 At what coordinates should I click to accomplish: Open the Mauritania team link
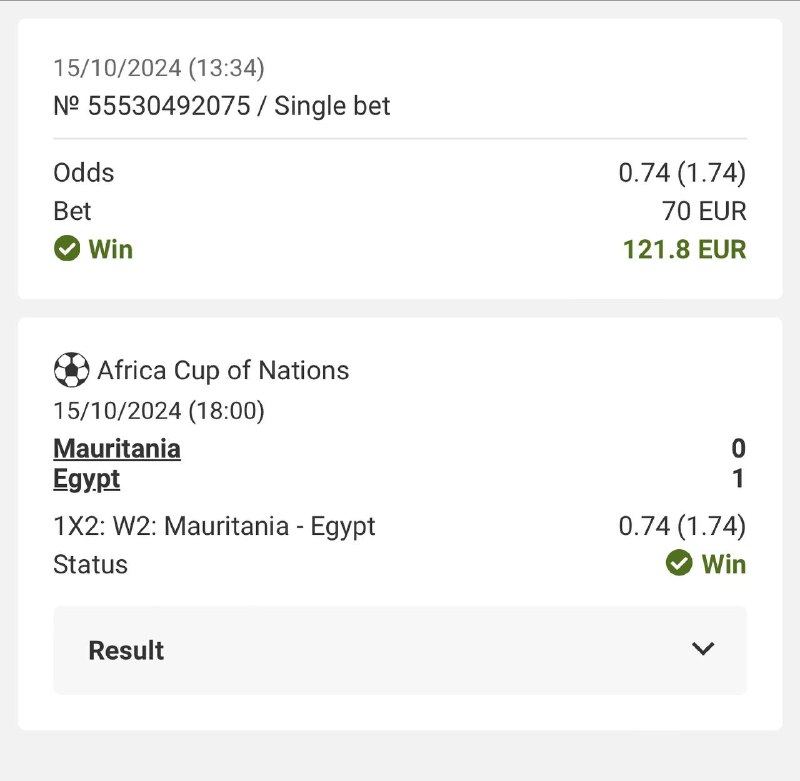coord(117,448)
